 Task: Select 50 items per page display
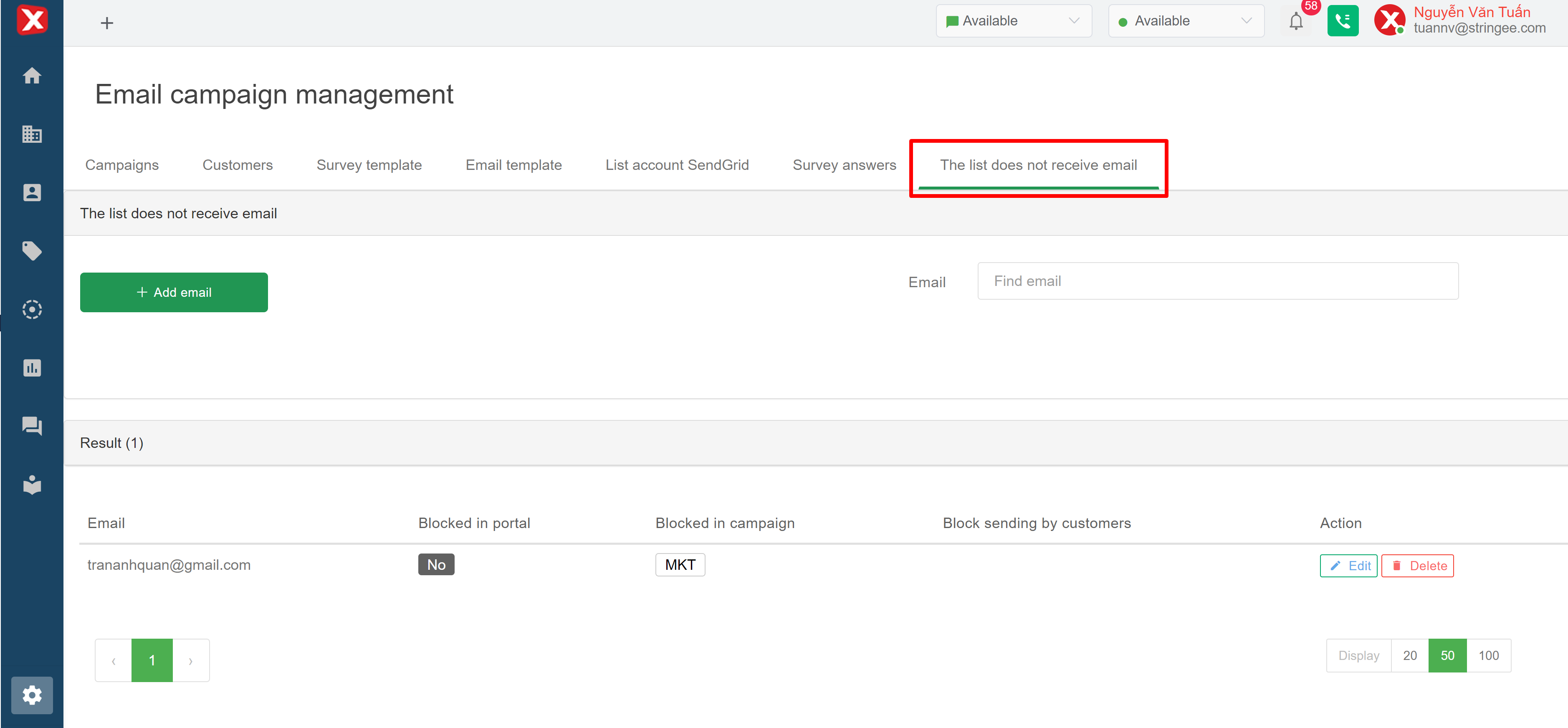click(x=1447, y=655)
